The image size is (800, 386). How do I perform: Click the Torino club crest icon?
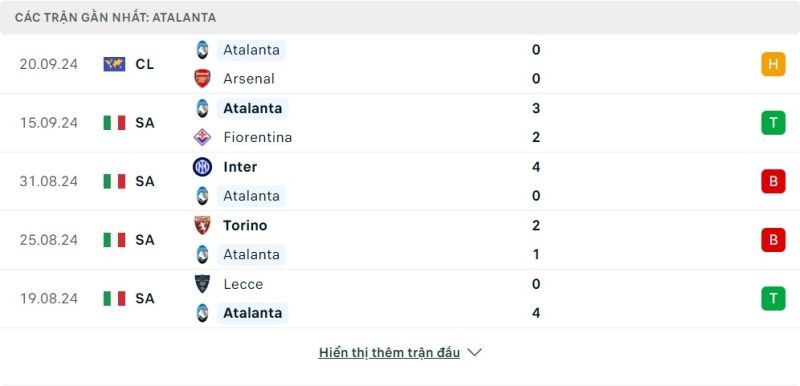tap(203, 225)
